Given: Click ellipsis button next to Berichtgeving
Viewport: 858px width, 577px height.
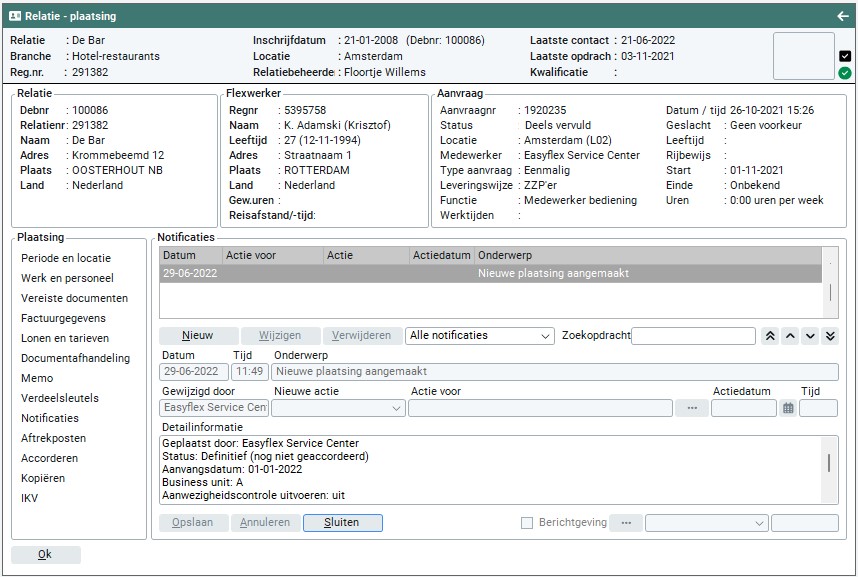Looking at the screenshot, I should [x=626, y=523].
